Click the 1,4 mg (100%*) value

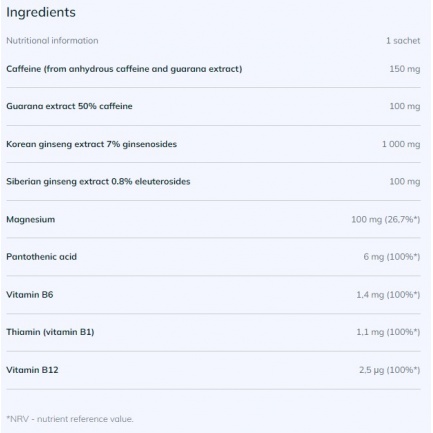(x=388, y=295)
